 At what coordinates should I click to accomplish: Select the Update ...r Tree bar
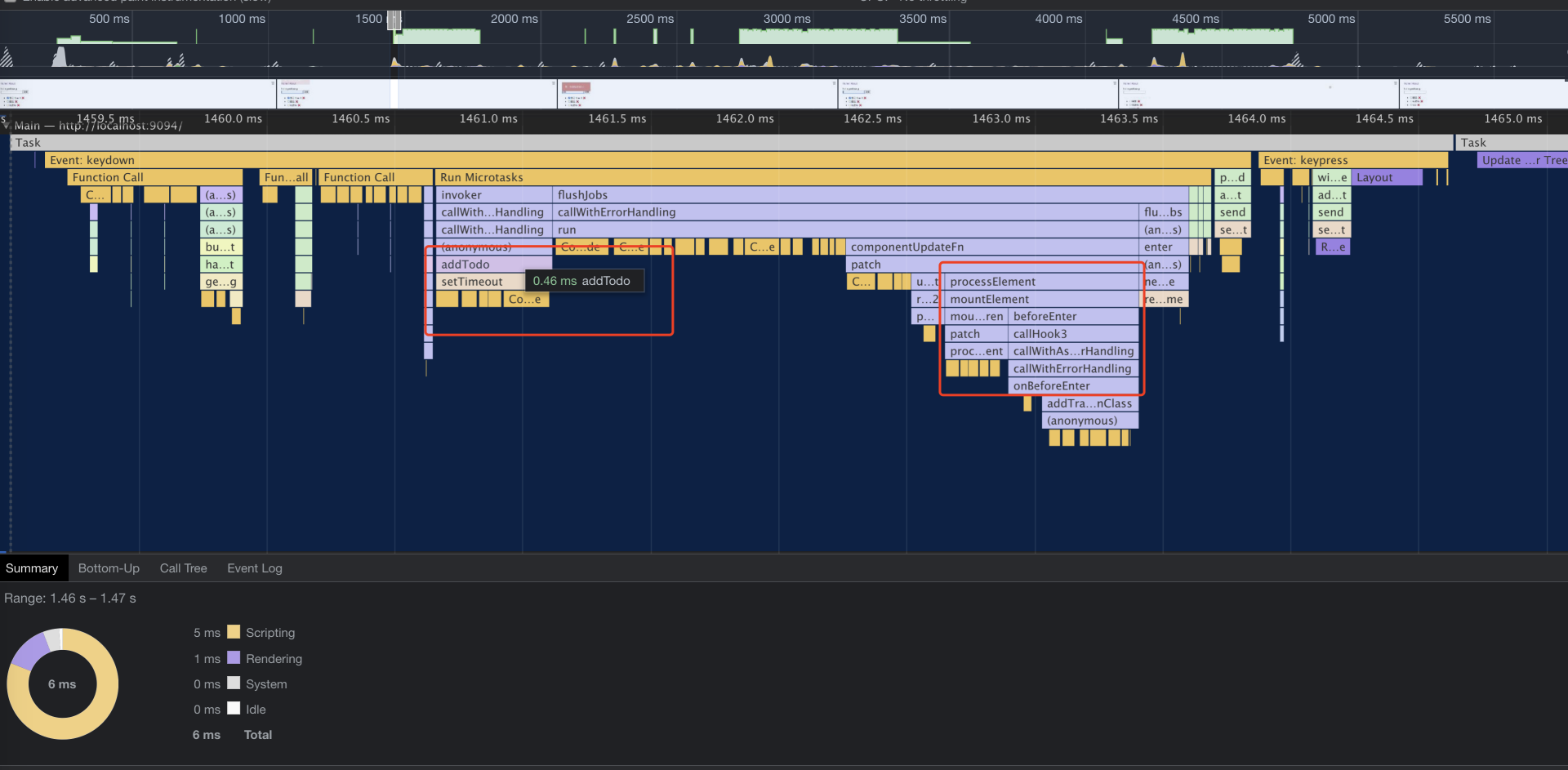pos(1522,160)
